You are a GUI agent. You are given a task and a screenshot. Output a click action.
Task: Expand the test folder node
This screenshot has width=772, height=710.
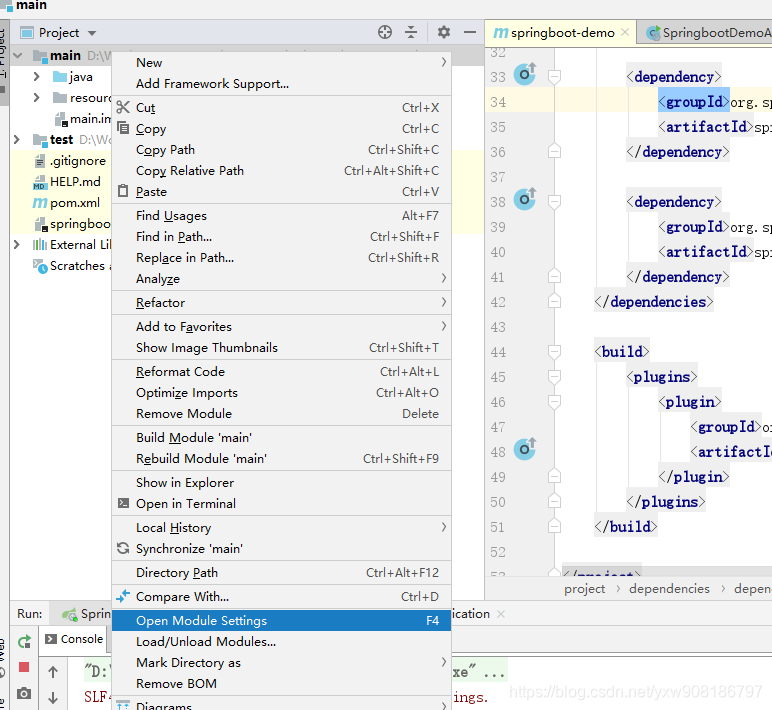click(x=17, y=140)
